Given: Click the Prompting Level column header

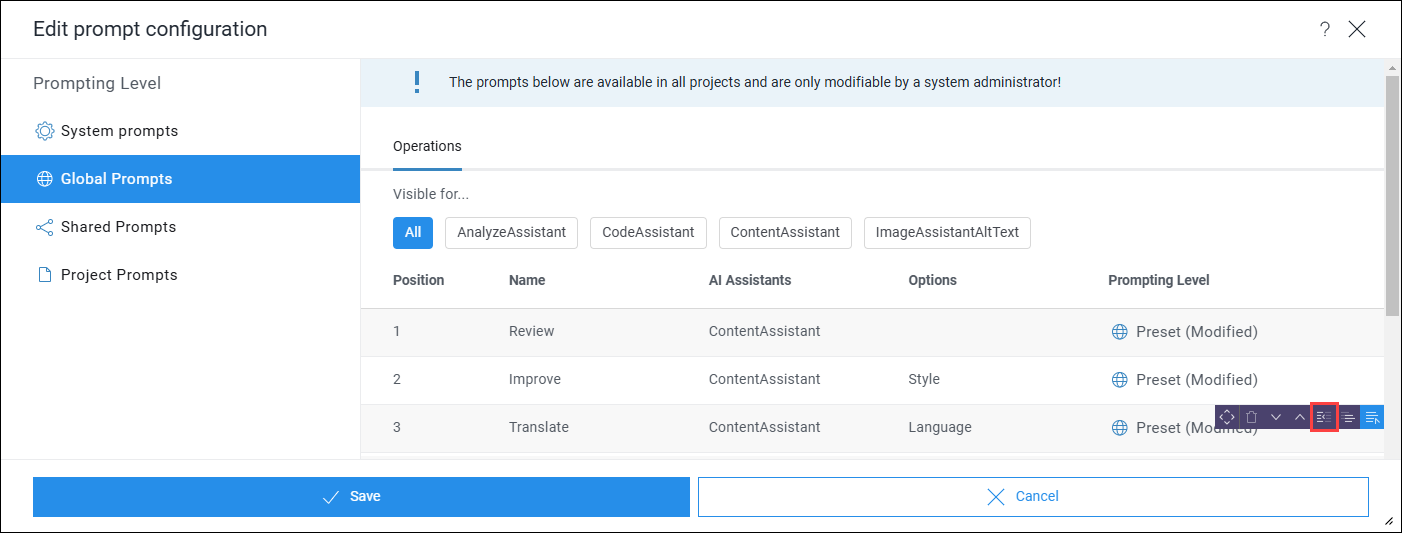Looking at the screenshot, I should coord(1159,280).
